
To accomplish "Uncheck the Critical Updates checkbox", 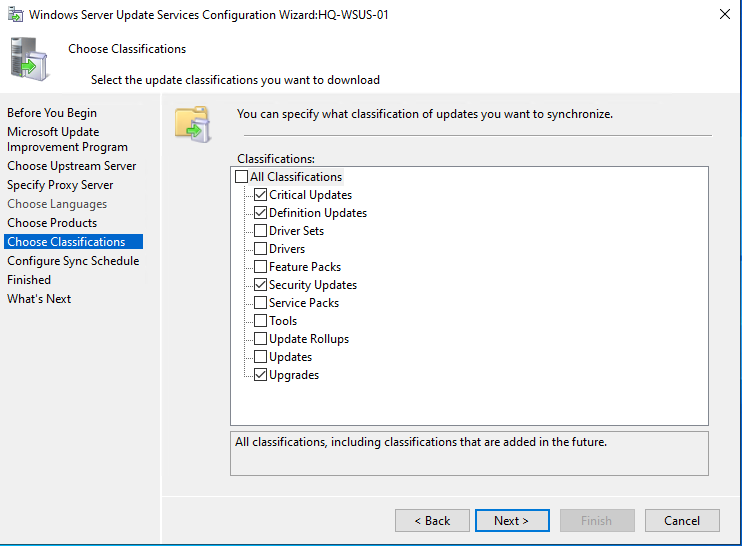I will pos(261,195).
